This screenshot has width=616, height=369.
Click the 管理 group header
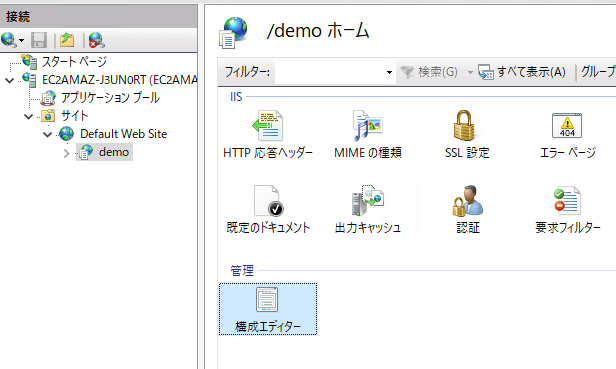[242, 270]
